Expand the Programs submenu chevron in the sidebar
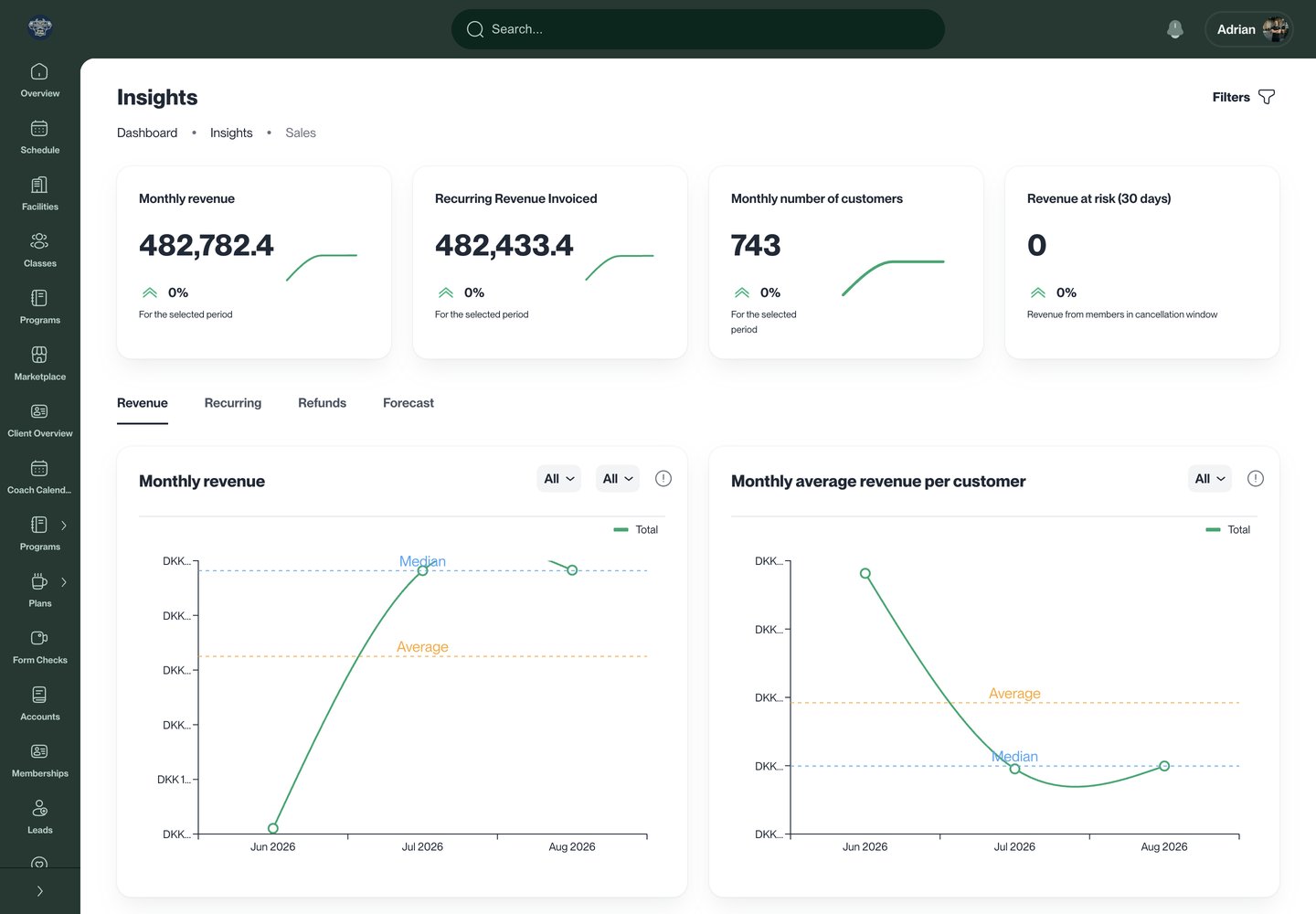The image size is (1316, 914). pos(64,526)
